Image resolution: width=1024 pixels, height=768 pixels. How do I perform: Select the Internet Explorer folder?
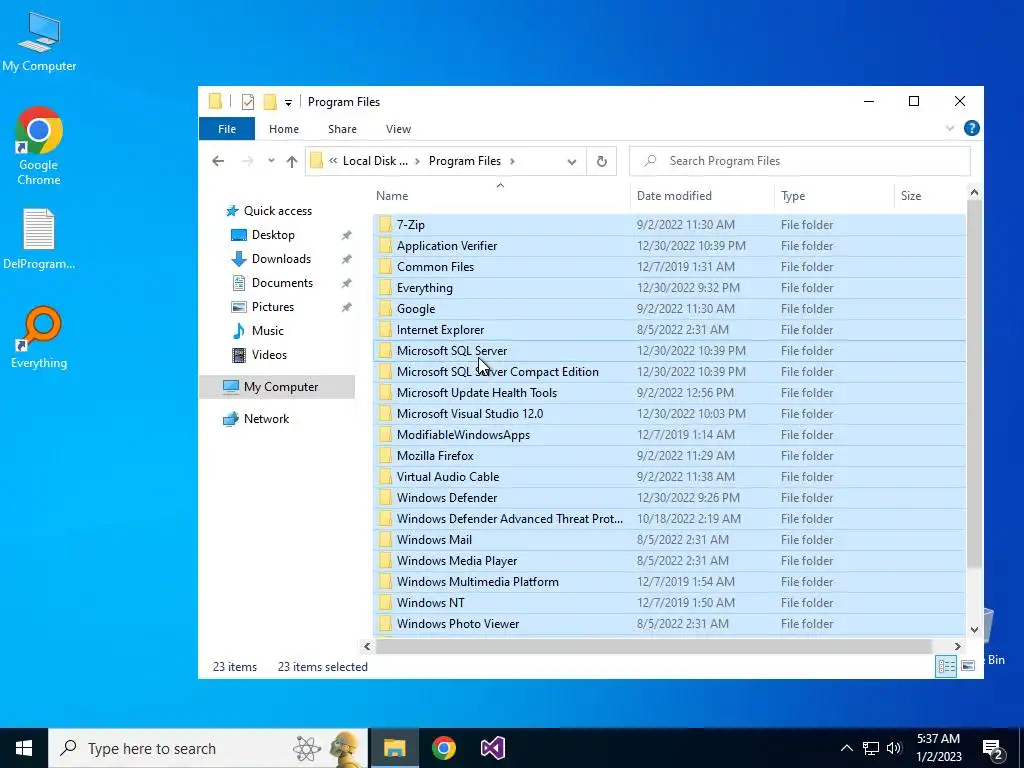click(x=669, y=330)
